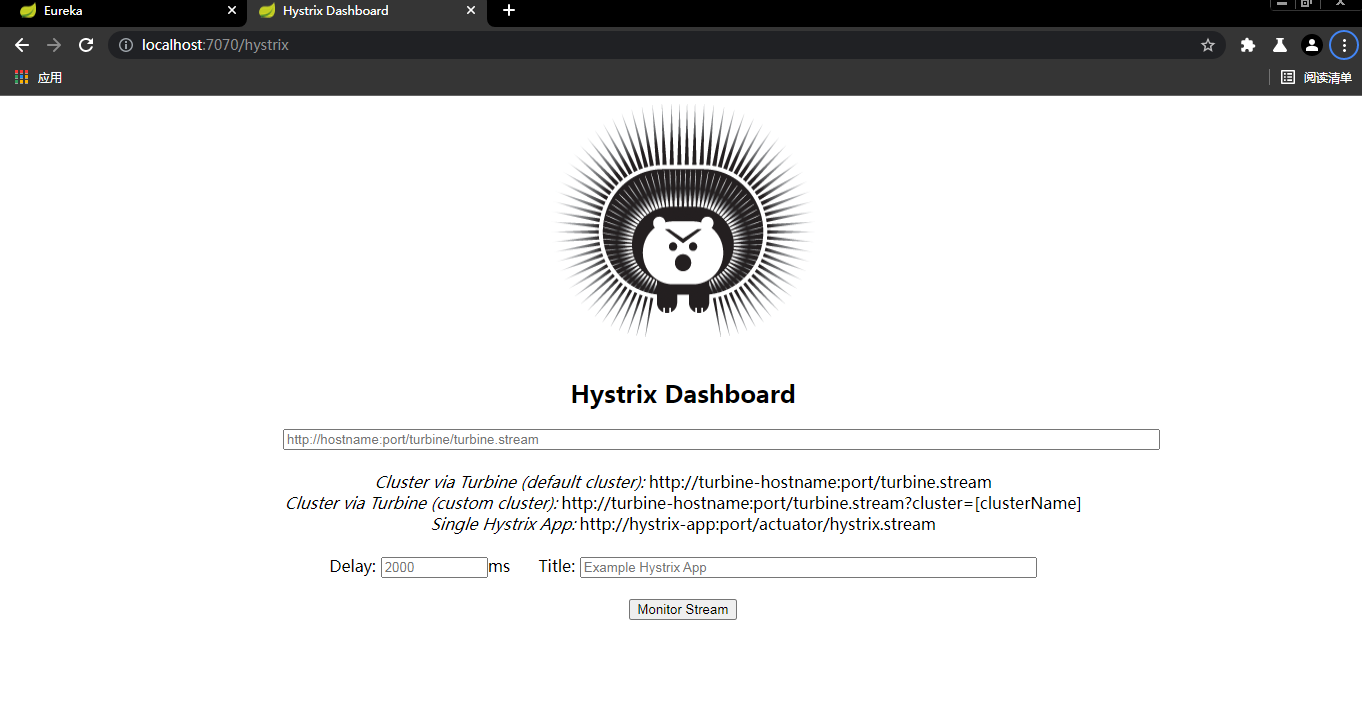Click the Title input field
The width and height of the screenshot is (1362, 712).
coord(807,567)
